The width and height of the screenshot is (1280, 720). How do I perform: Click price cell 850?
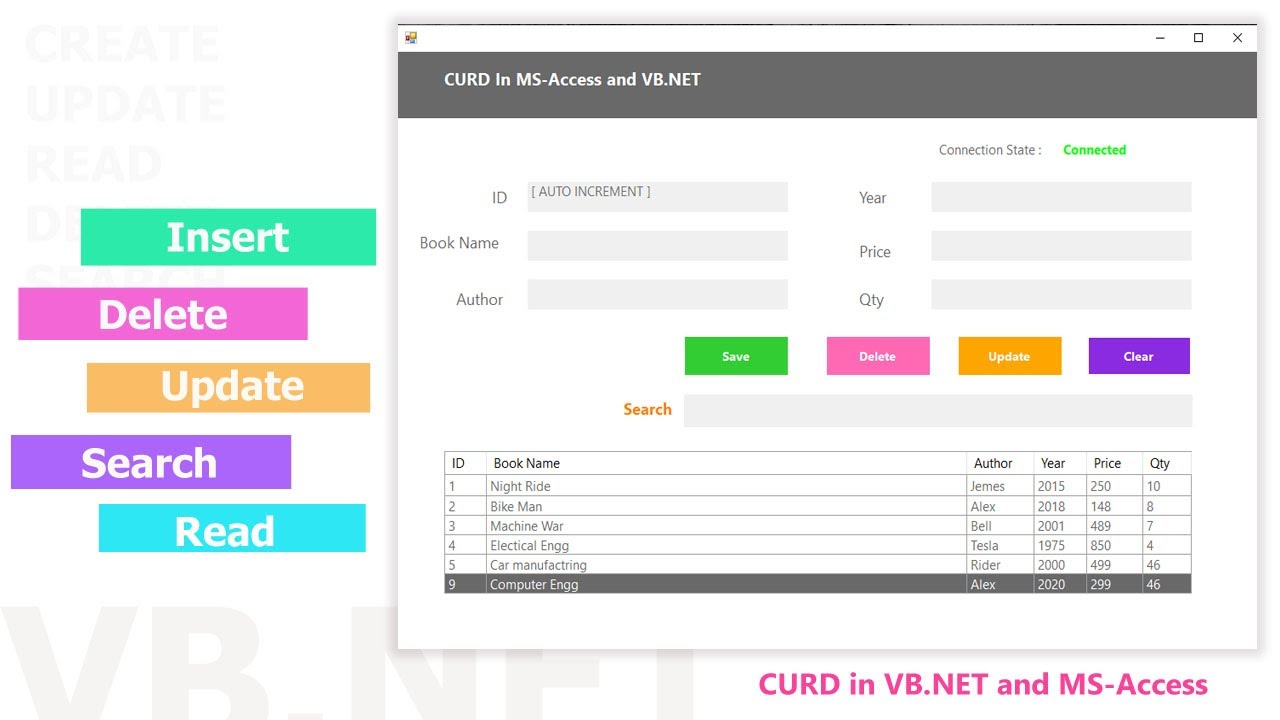[x=1115, y=545]
